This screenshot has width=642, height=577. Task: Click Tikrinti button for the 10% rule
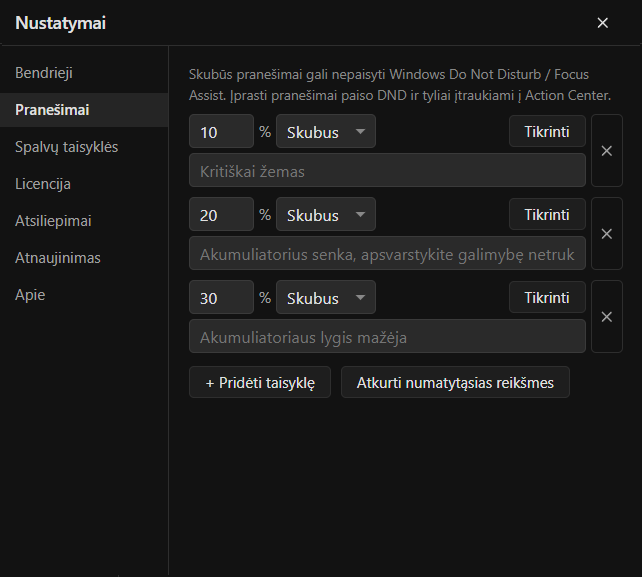[547, 131]
